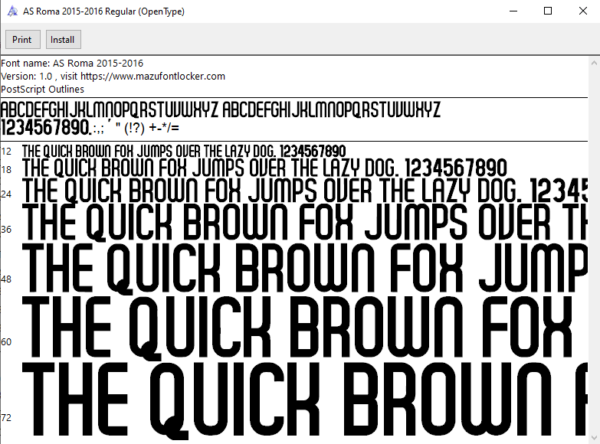Viewport: 600px width, 444px height.
Task: Minimize the font viewer window
Action: (x=513, y=11)
